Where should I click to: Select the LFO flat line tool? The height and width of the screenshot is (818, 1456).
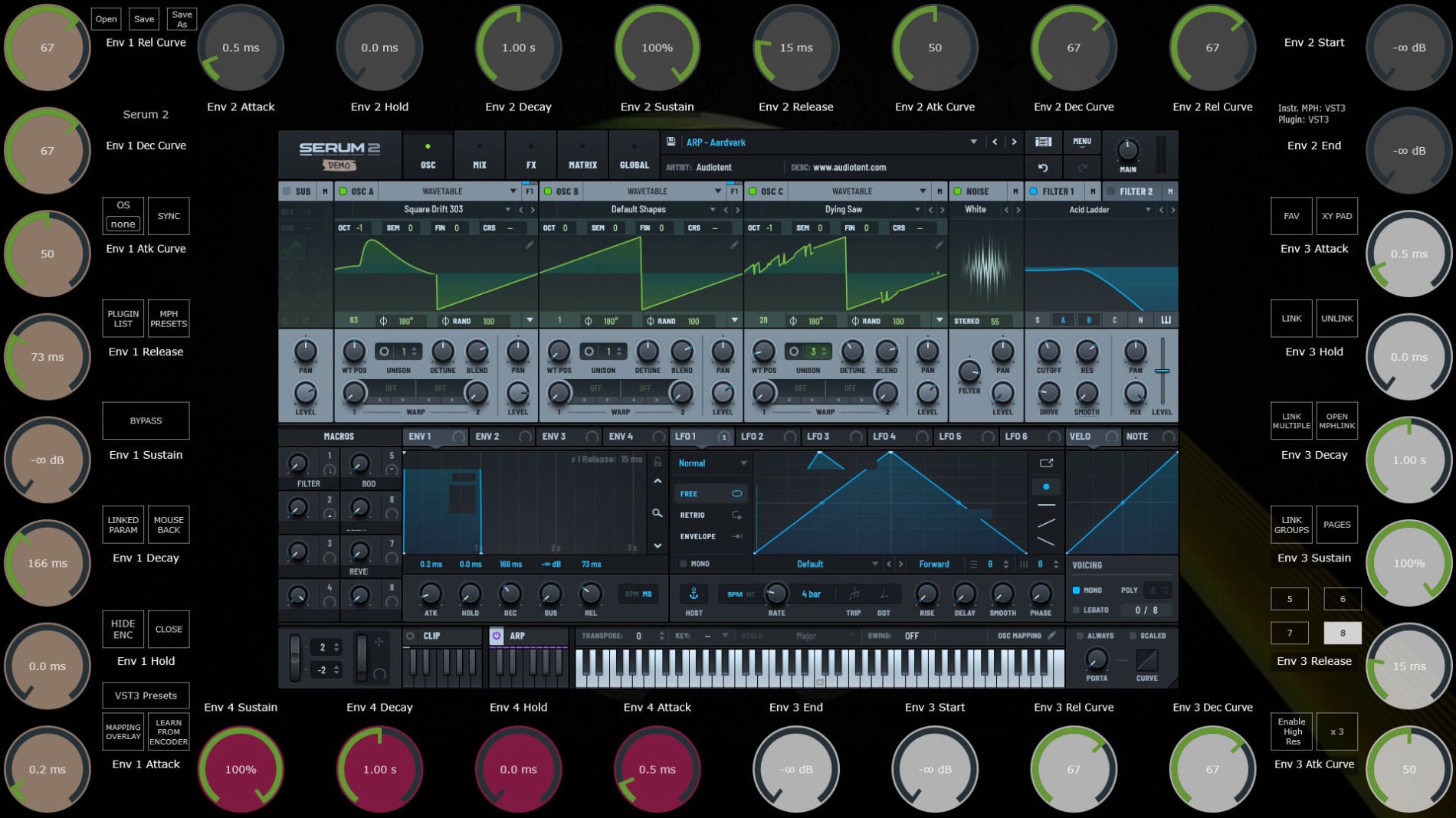click(x=1046, y=506)
